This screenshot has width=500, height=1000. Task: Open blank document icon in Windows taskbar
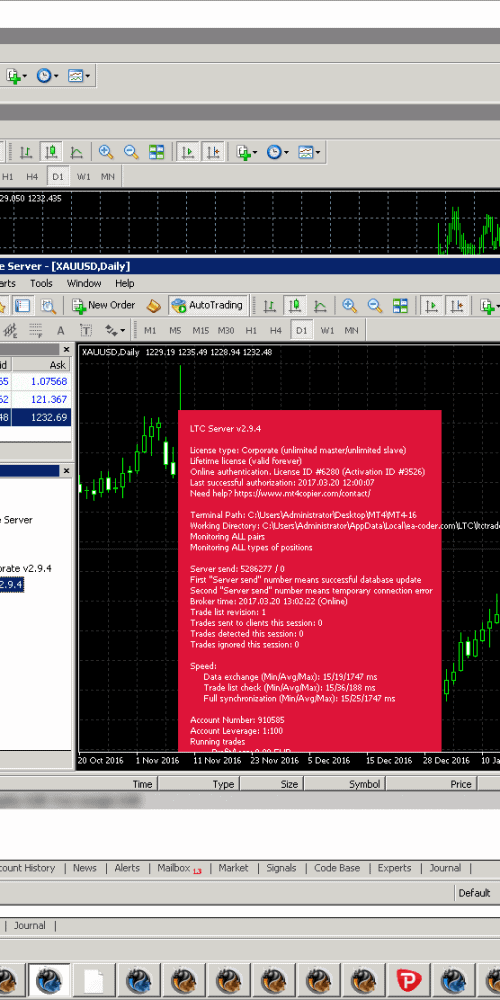94,980
